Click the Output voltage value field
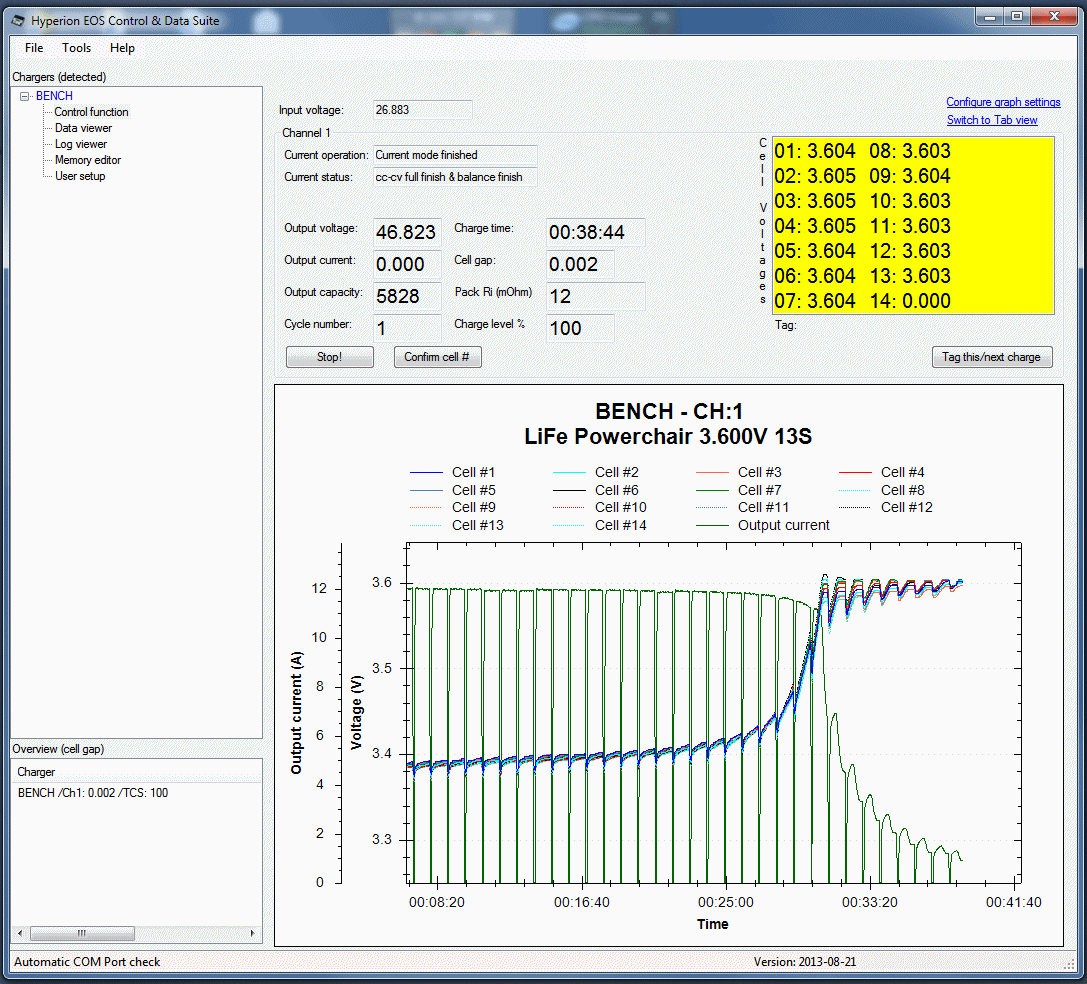The height and width of the screenshot is (984, 1087). [406, 233]
